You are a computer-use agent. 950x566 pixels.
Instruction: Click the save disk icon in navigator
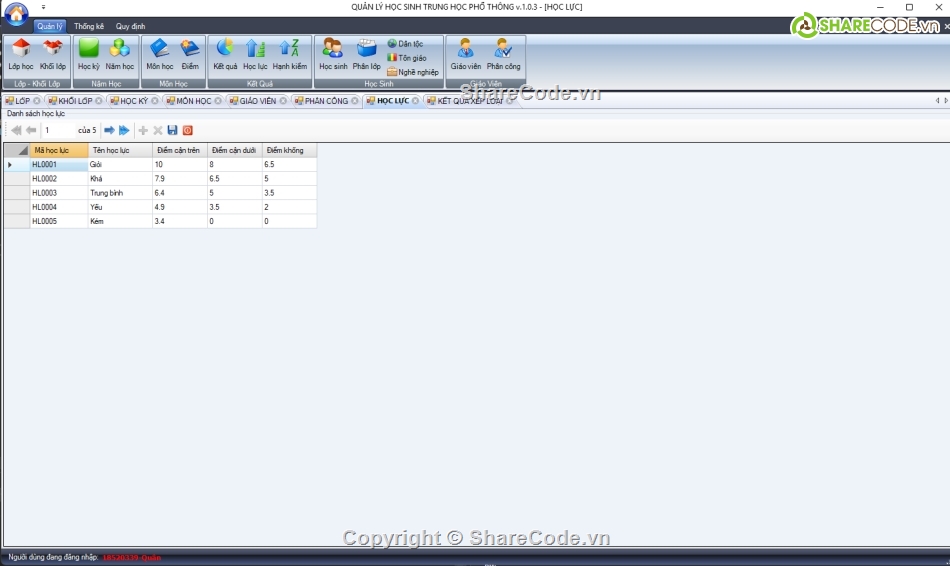click(x=172, y=130)
